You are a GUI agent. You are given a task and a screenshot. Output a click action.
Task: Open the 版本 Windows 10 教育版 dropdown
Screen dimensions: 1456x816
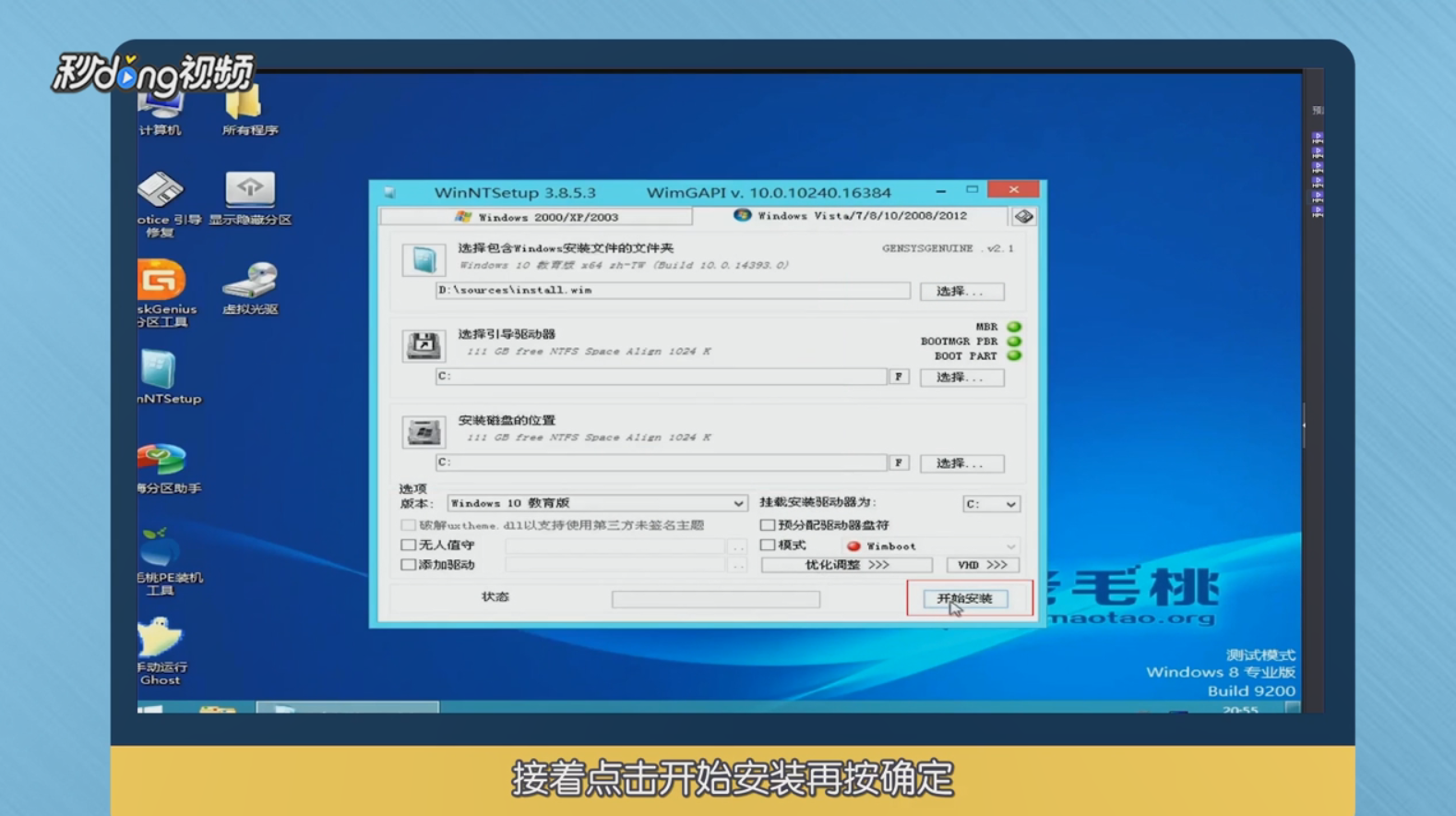tap(597, 503)
